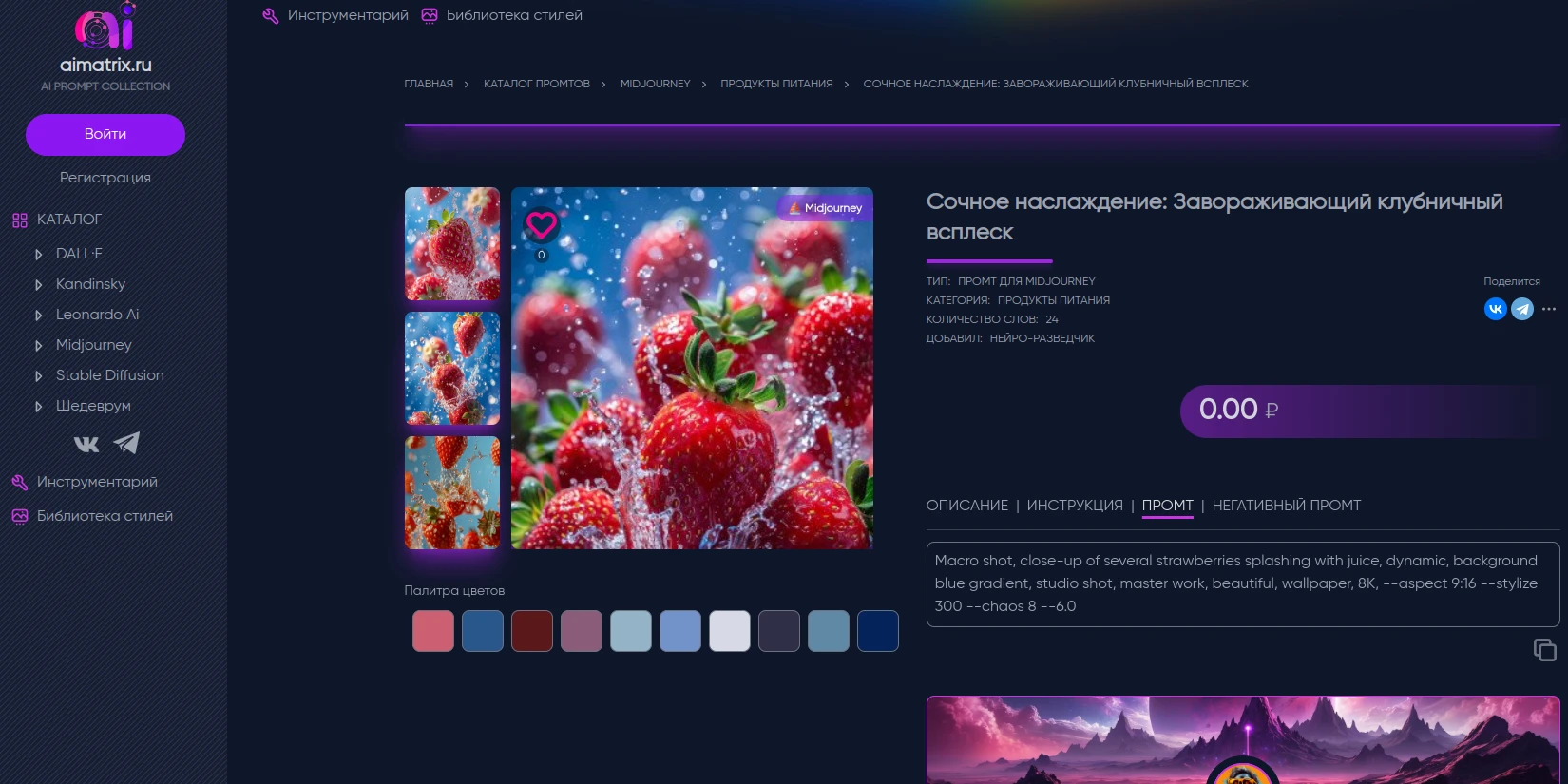
Task: Expand the DALL·E catalog arrow
Action: (x=38, y=255)
